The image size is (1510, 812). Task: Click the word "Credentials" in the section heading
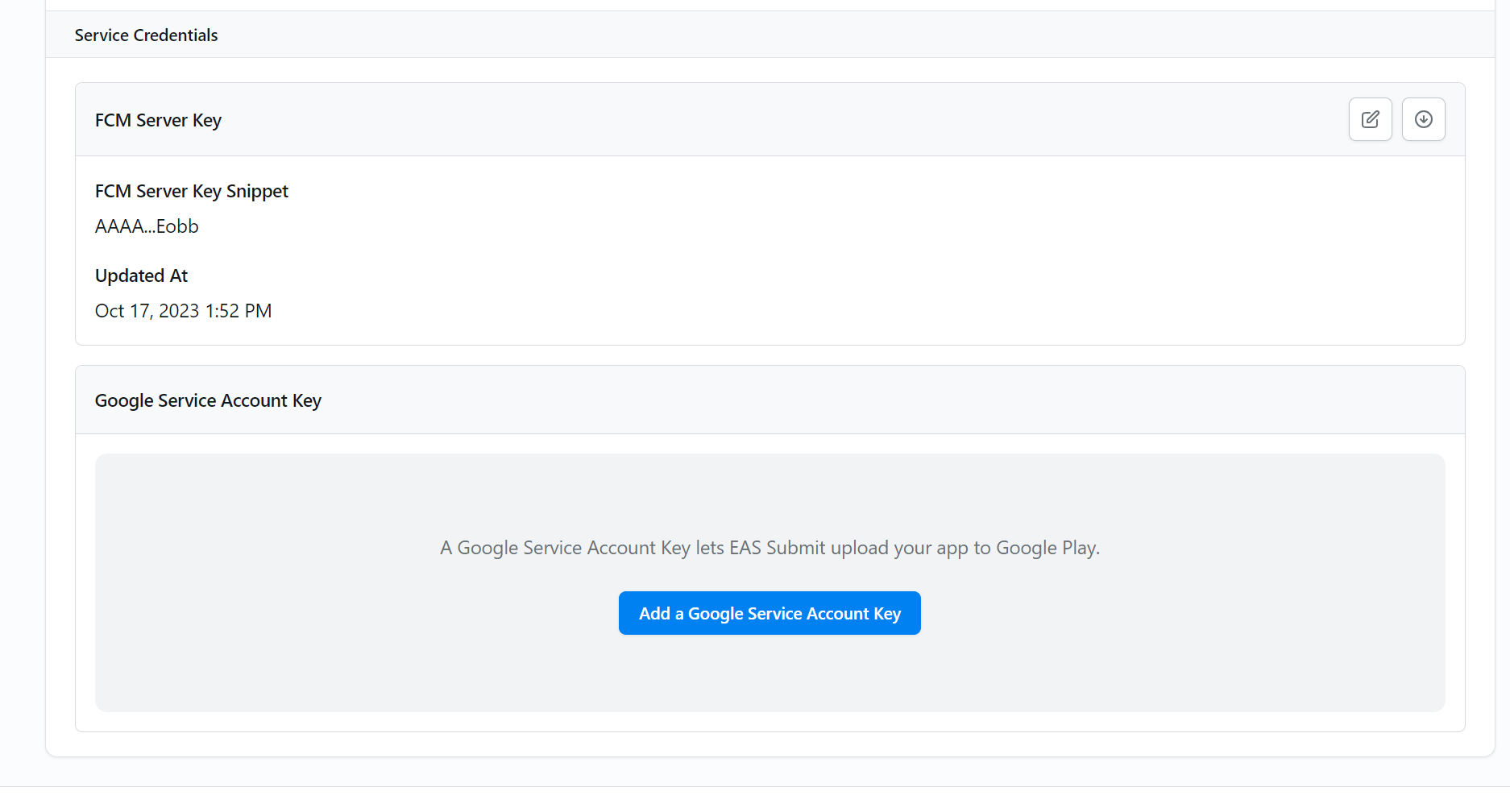click(176, 35)
